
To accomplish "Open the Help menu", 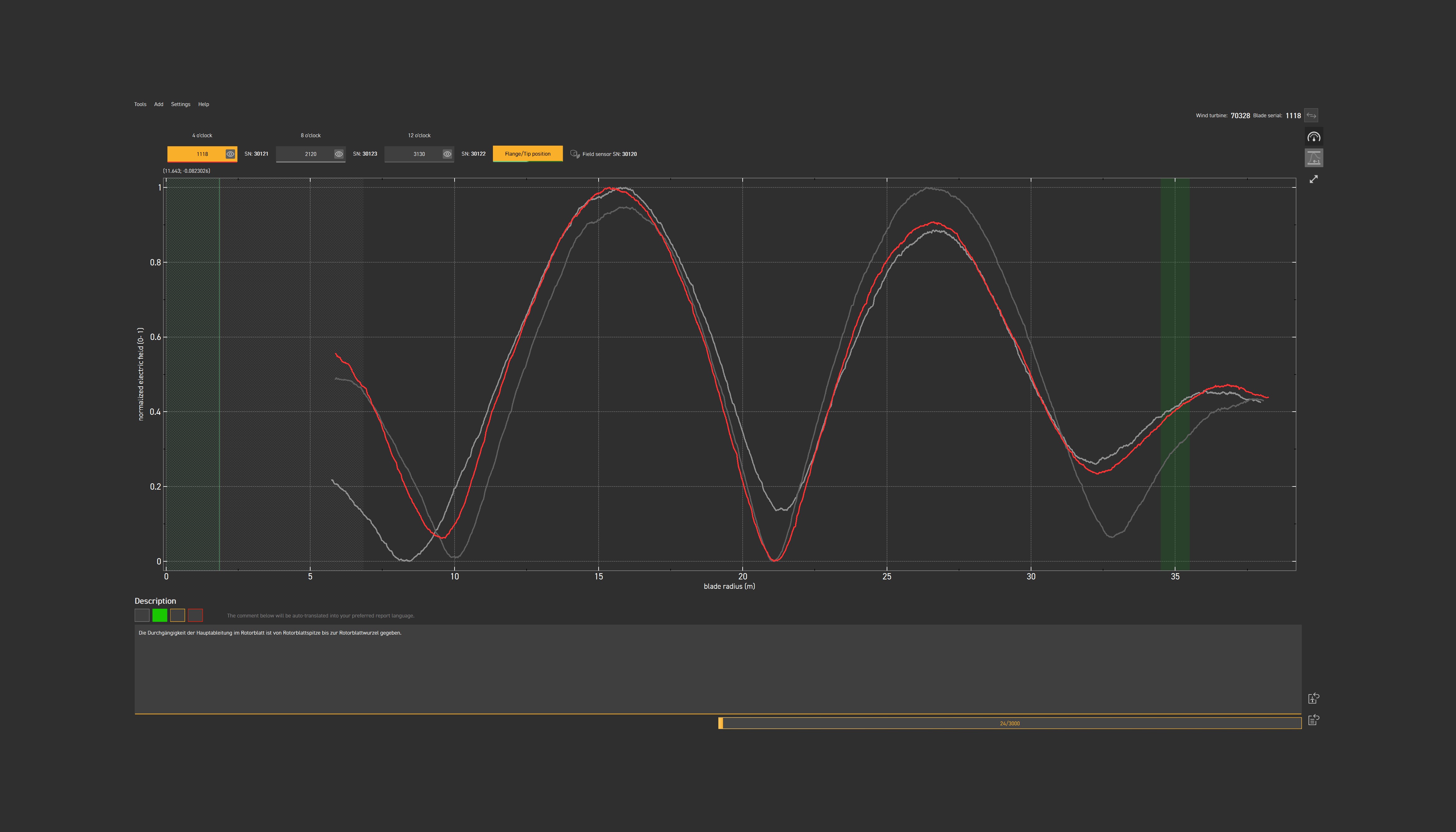I will (203, 104).
